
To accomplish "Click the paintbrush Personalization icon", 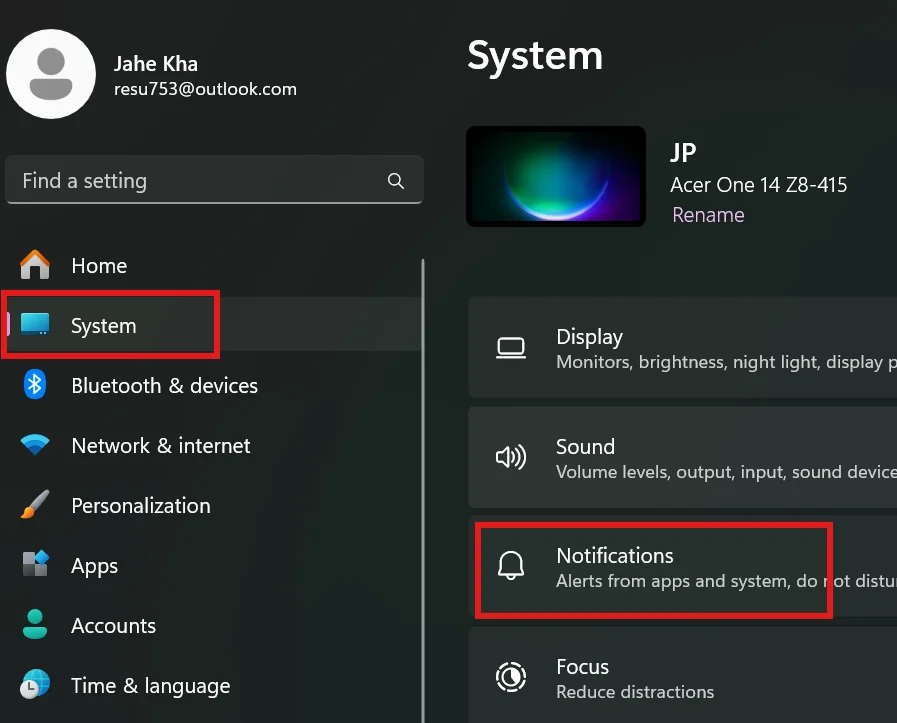I will (35, 505).
